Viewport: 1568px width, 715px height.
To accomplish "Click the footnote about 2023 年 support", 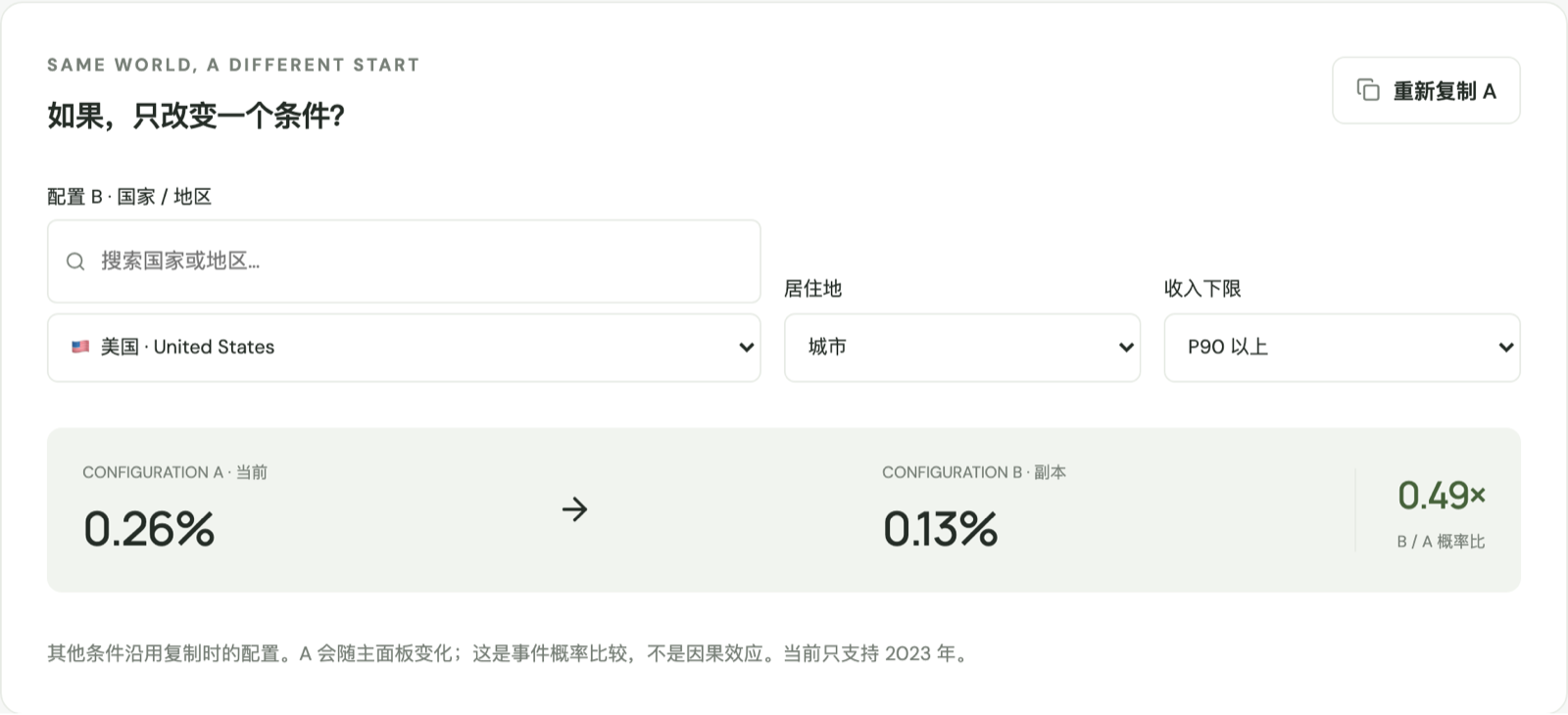I will (509, 653).
